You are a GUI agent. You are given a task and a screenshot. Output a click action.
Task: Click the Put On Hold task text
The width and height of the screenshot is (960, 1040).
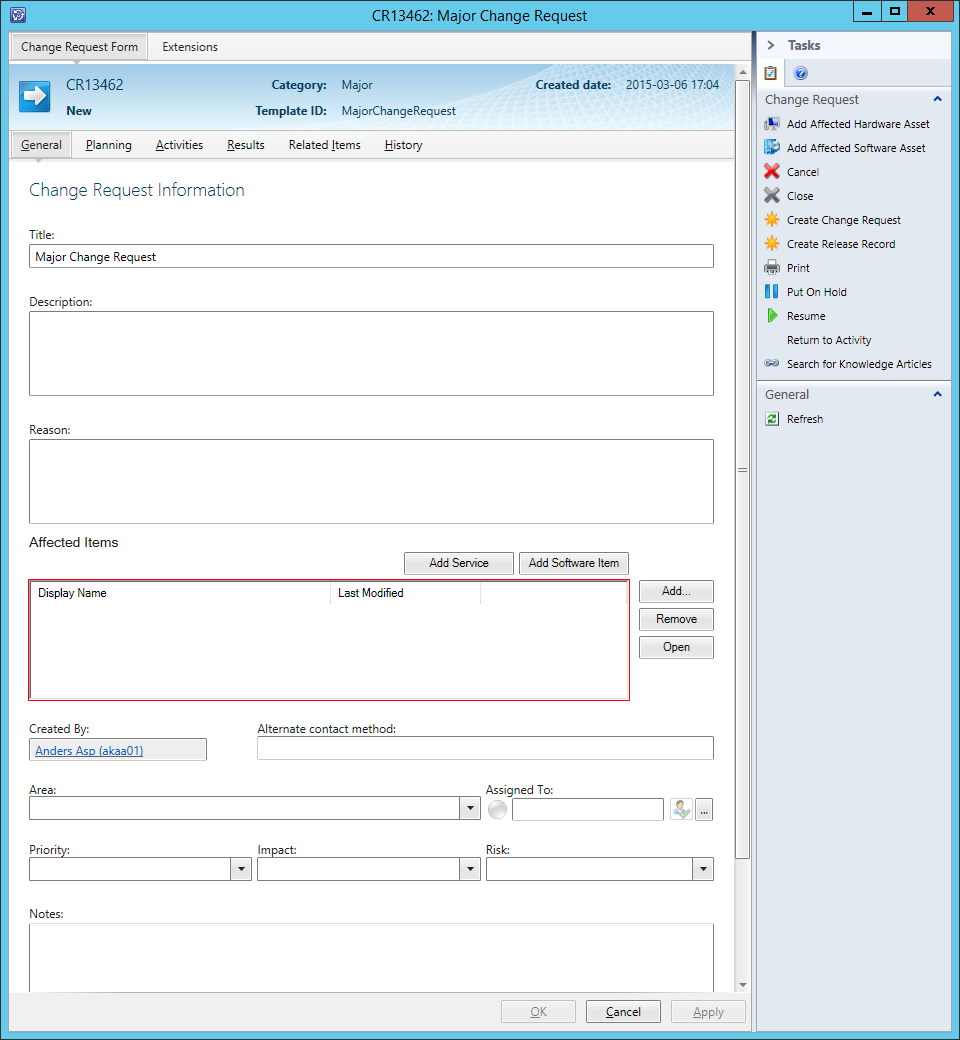pos(817,292)
